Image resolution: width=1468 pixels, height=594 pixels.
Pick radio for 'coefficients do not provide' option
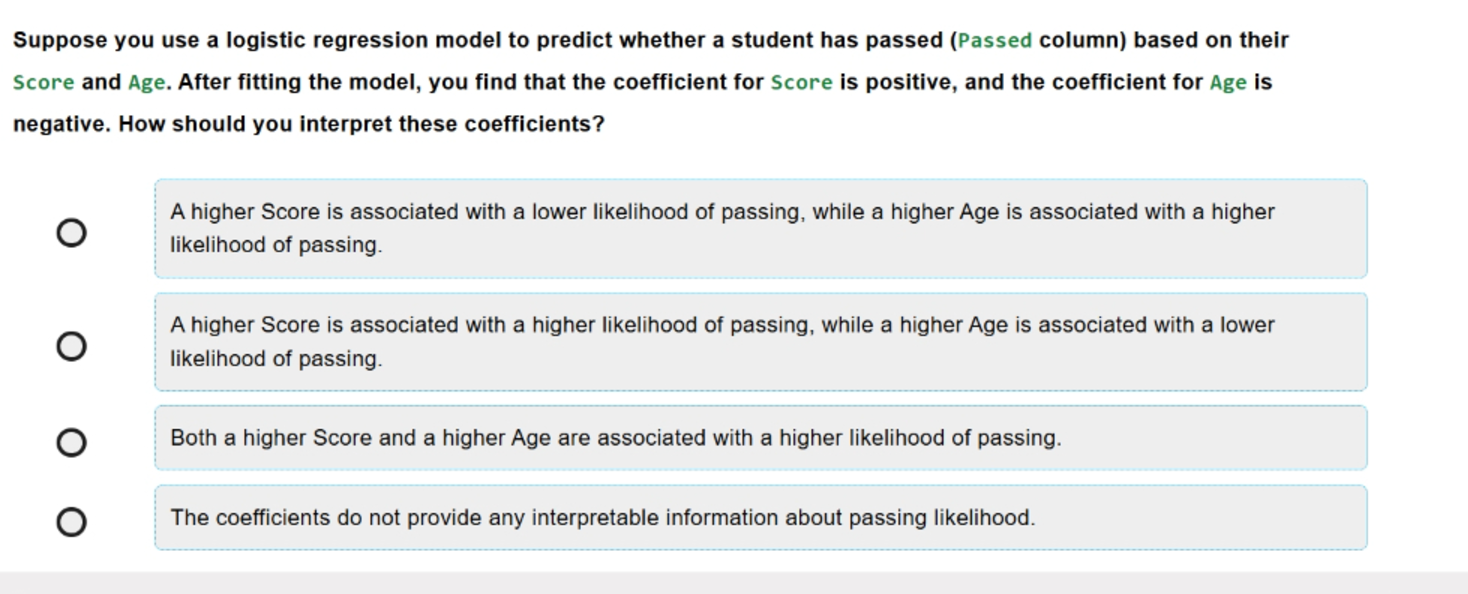71,522
